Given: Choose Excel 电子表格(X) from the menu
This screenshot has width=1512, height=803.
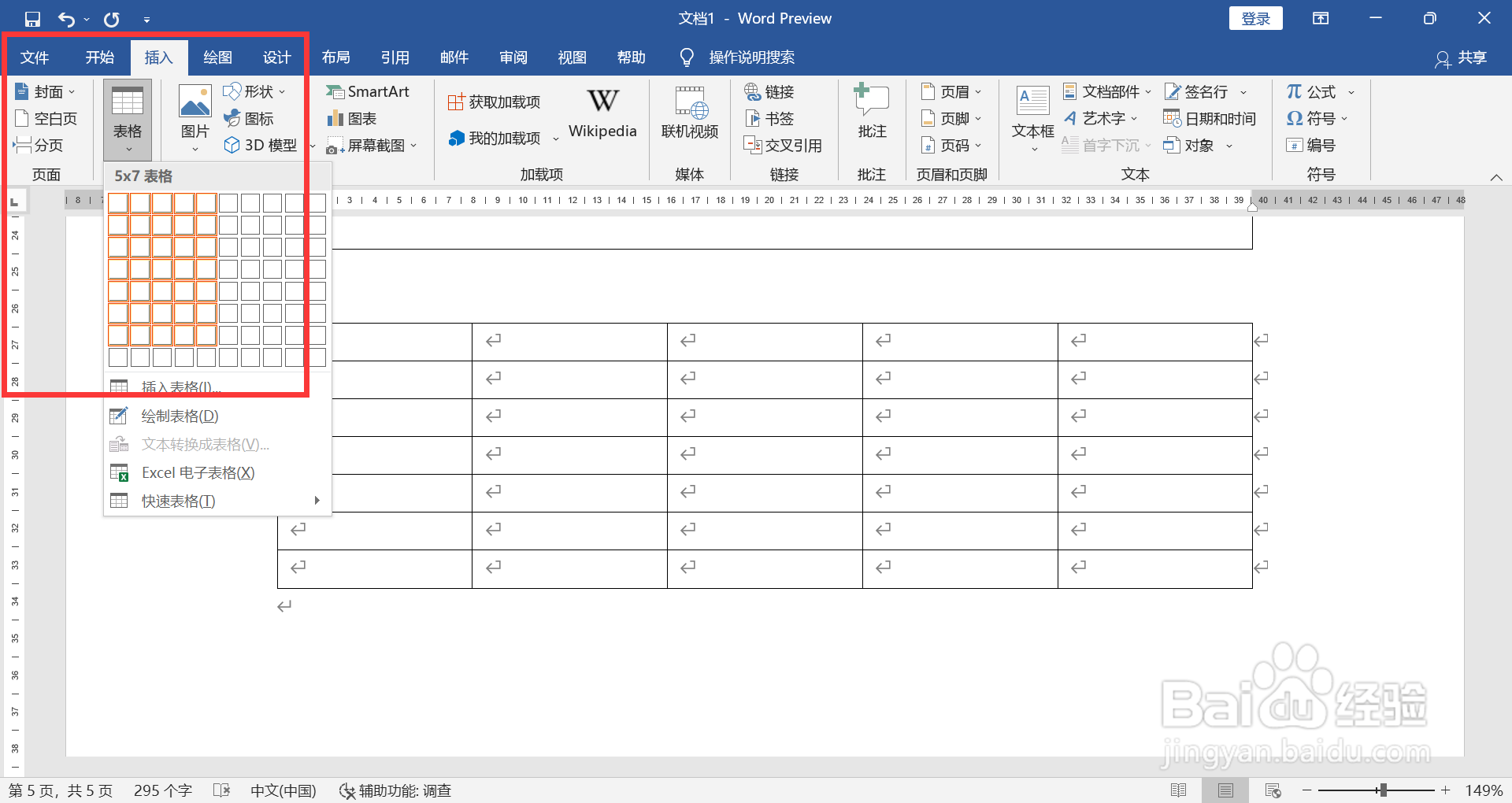Looking at the screenshot, I should coord(217,473).
